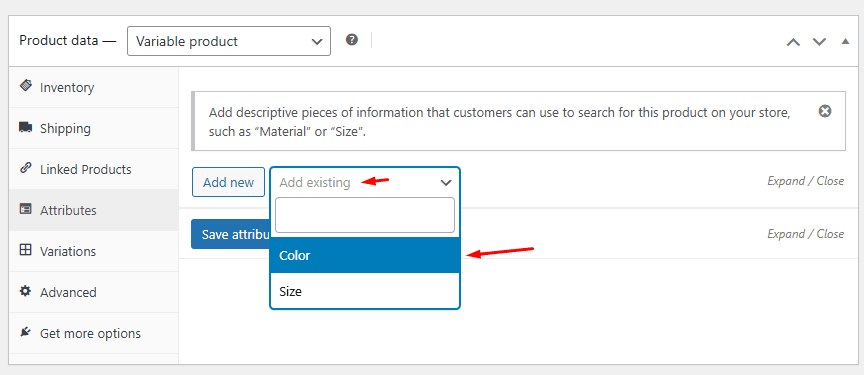
Task: Select Size from the attribute list
Action: pyautogui.click(x=365, y=291)
